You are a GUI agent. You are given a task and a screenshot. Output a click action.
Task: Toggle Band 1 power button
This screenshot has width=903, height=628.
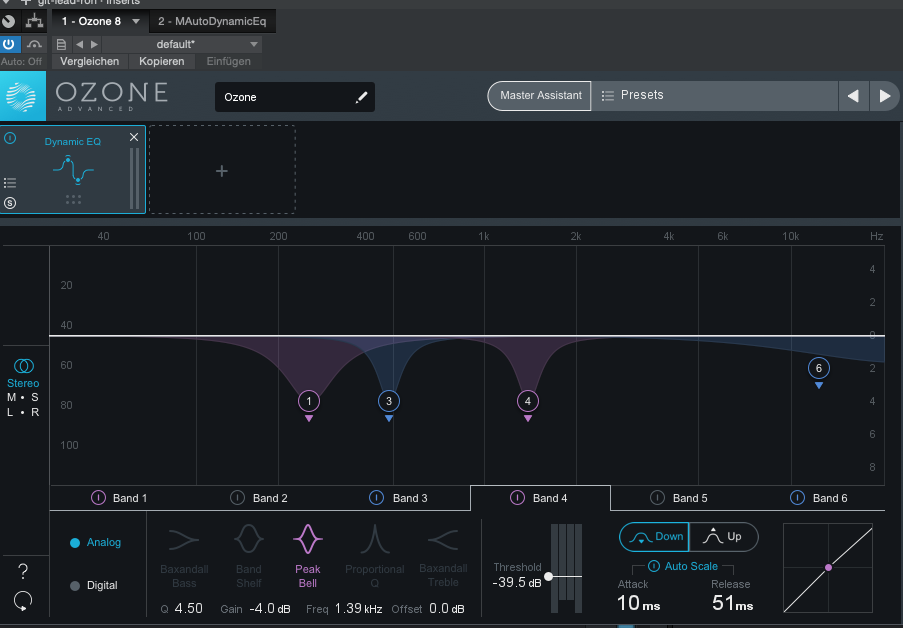(x=98, y=497)
